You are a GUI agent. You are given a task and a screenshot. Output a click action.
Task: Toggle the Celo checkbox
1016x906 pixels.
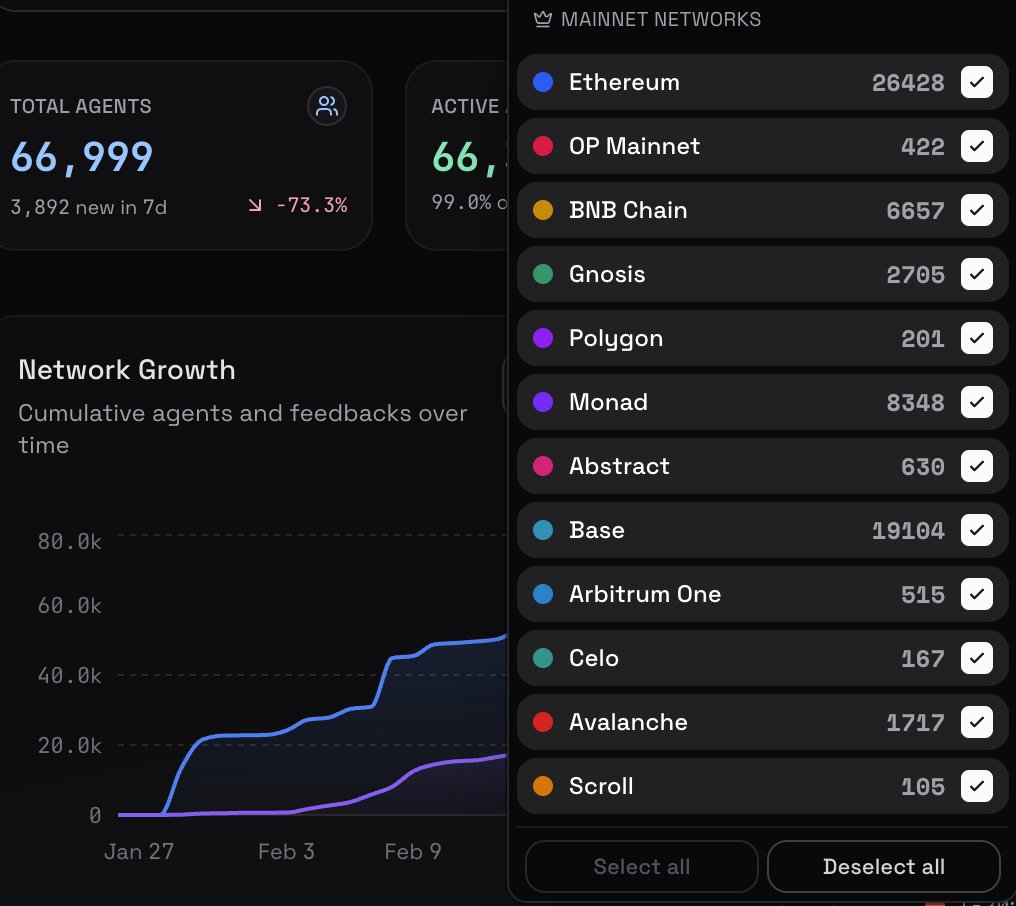[x=976, y=658]
